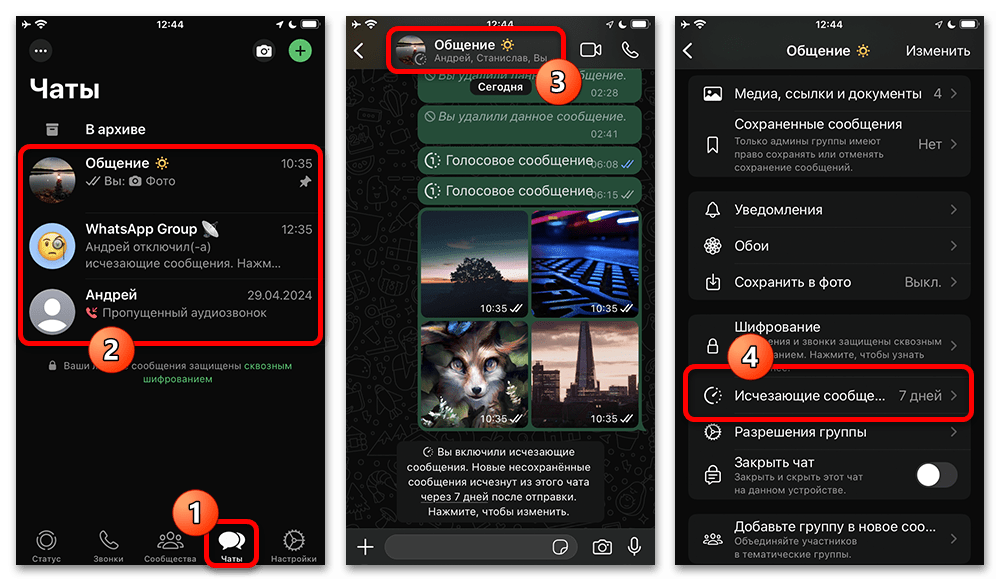Open Медиа, ссылки и документы
The width and height of the screenshot is (1000, 581).
click(x=829, y=94)
